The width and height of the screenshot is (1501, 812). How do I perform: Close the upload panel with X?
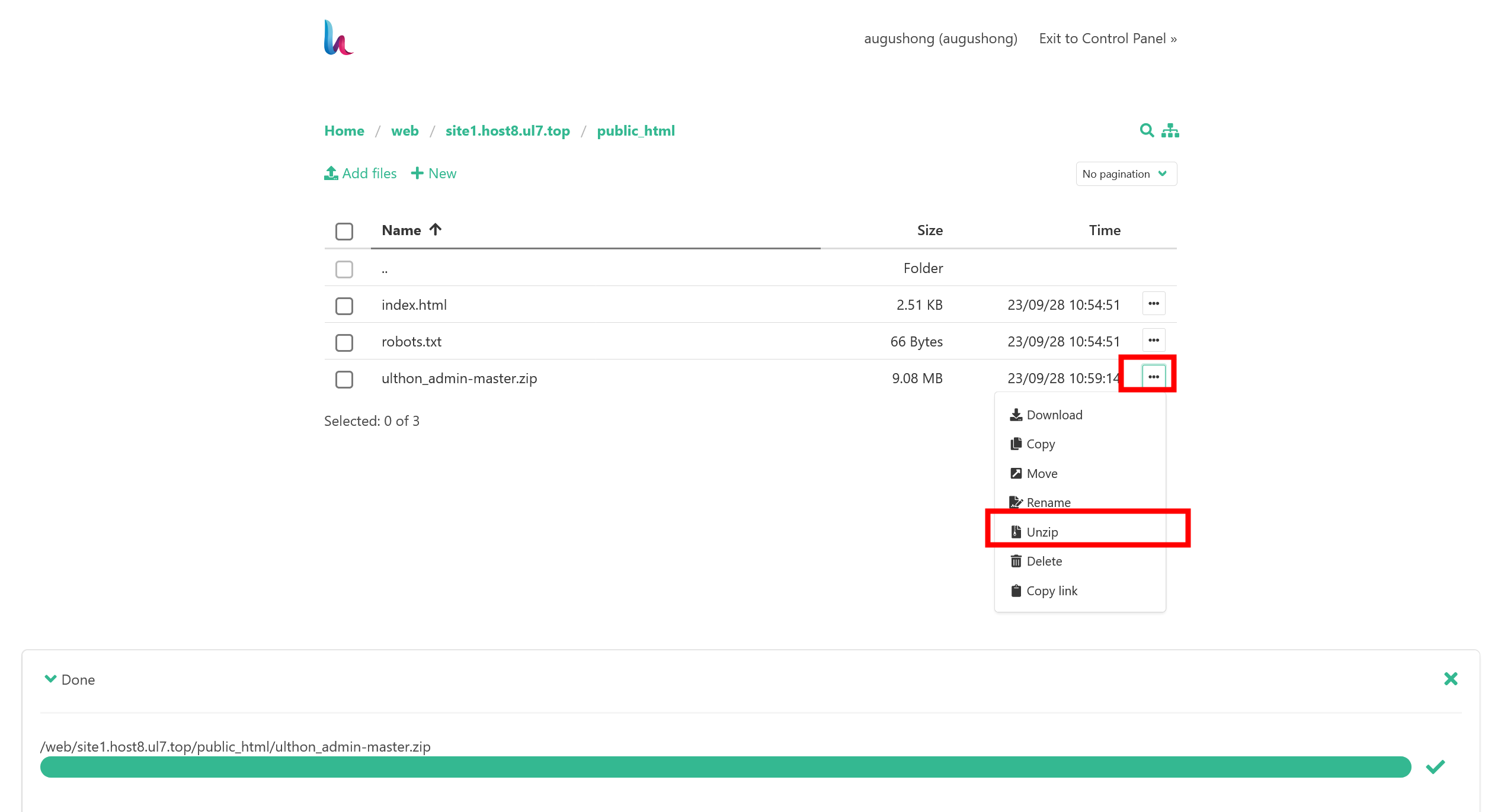pos(1450,679)
